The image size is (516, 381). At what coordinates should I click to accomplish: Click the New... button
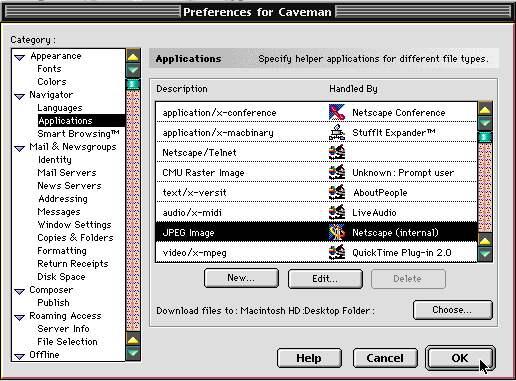(241, 278)
